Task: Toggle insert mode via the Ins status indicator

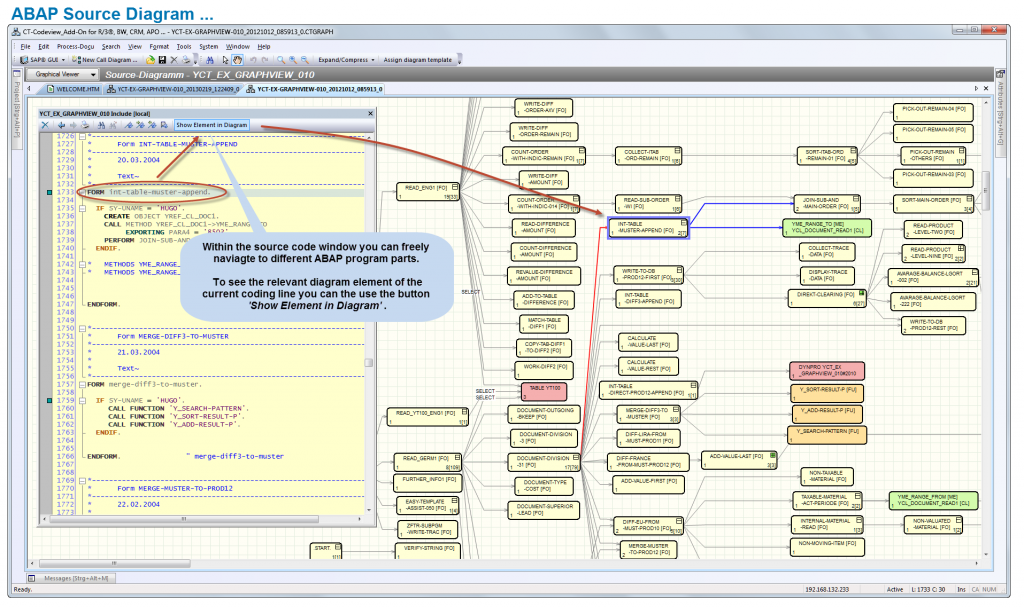Action: coord(962,589)
